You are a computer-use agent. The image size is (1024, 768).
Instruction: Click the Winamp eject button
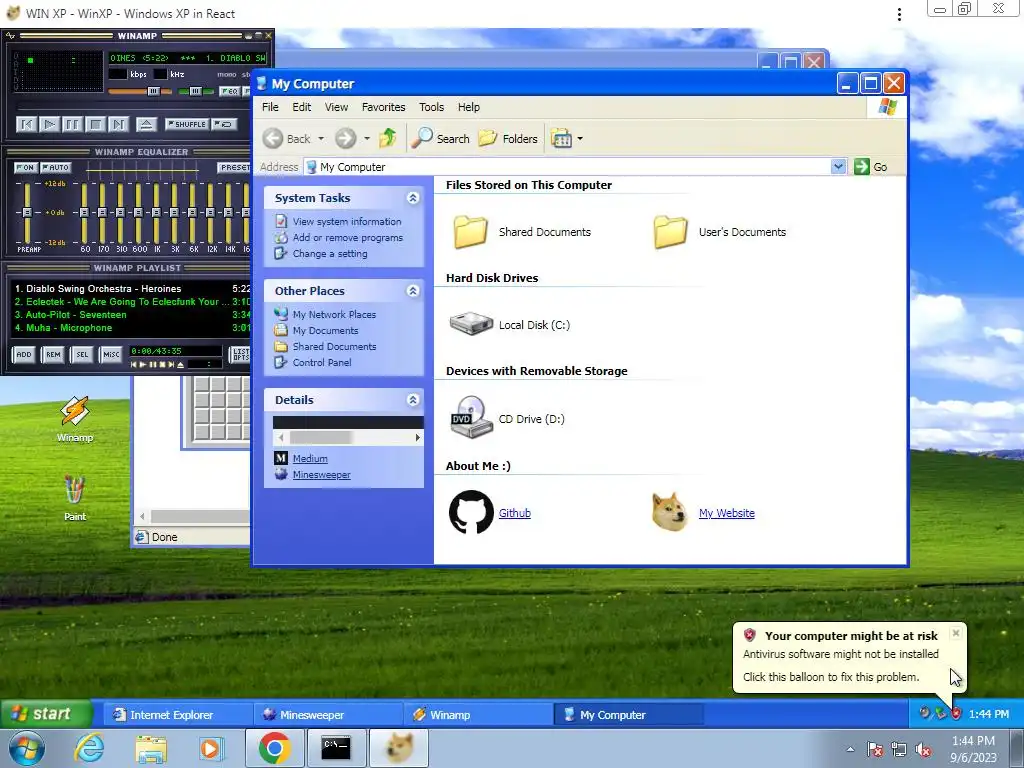point(146,124)
